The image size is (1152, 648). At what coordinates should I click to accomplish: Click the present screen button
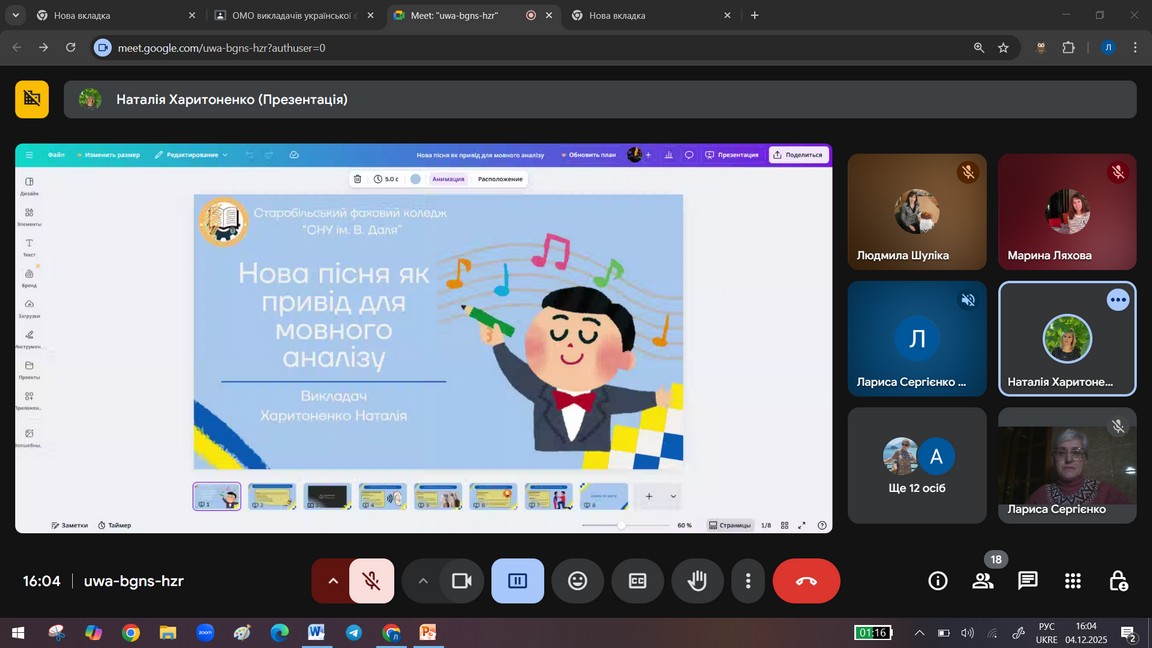tap(517, 581)
